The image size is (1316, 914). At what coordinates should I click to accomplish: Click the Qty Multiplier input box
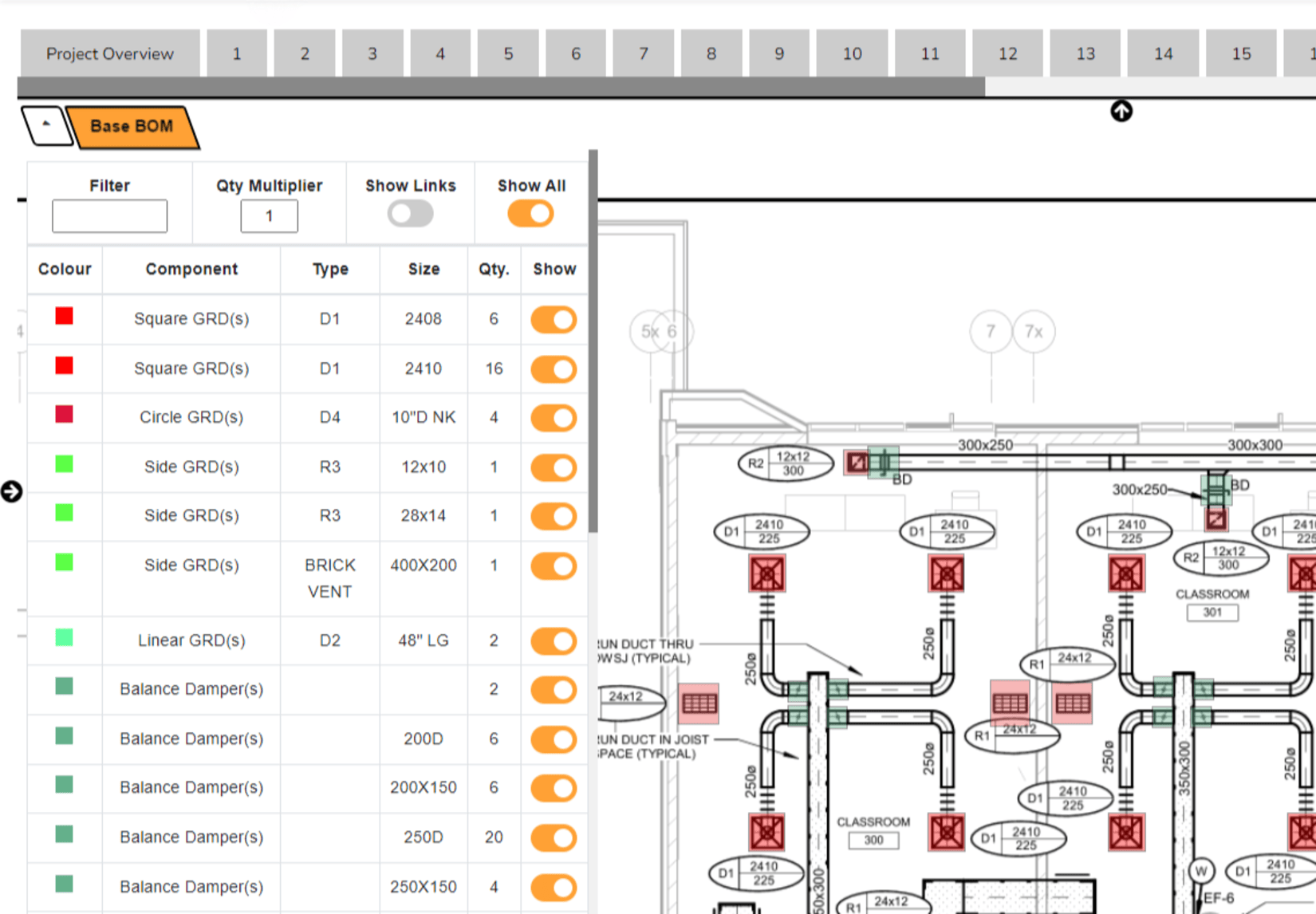click(270, 216)
